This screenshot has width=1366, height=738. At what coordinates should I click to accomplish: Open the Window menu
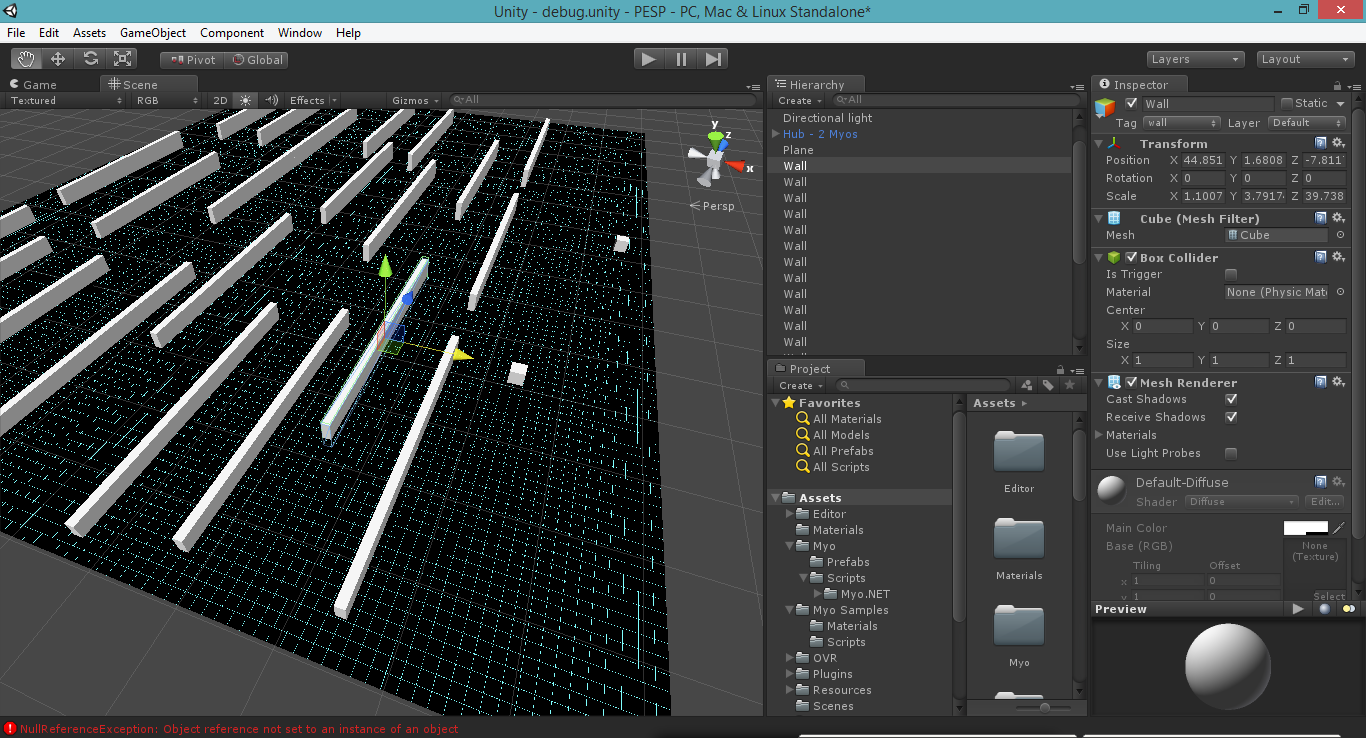click(x=300, y=33)
